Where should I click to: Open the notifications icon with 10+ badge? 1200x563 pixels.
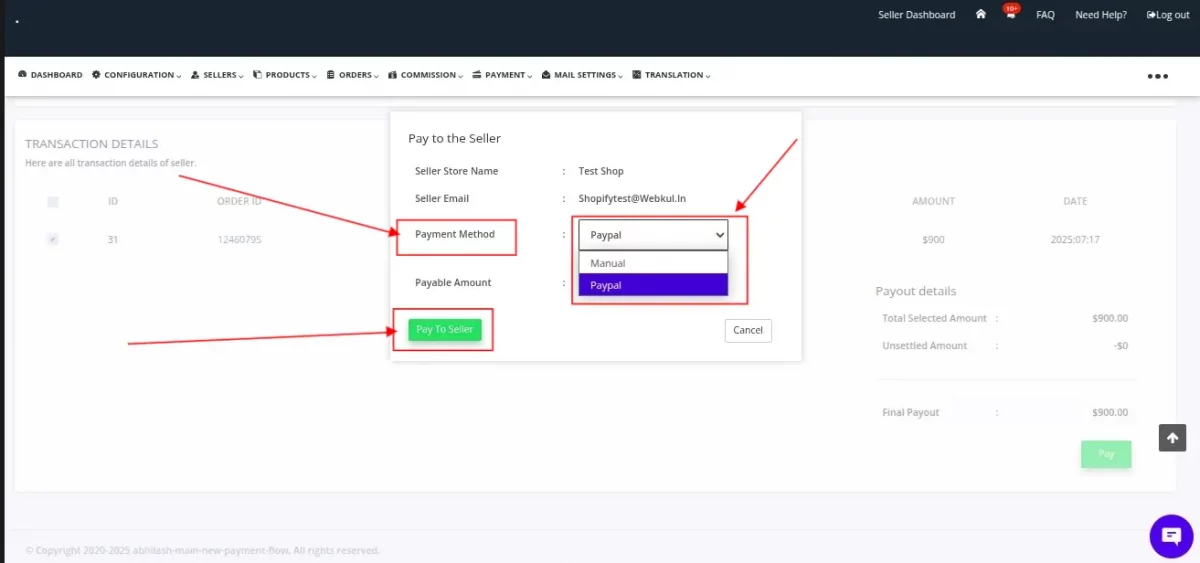1011,13
